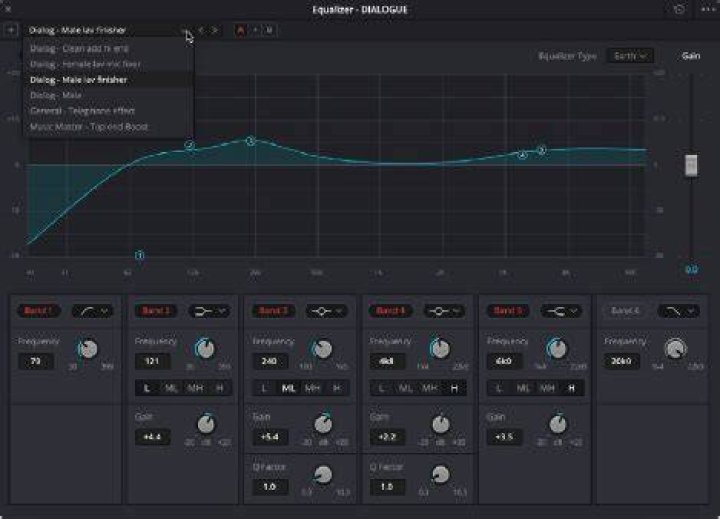720x519 pixels.
Task: Choose 'Dialog - Male' preset
Action: [x=107, y=95]
